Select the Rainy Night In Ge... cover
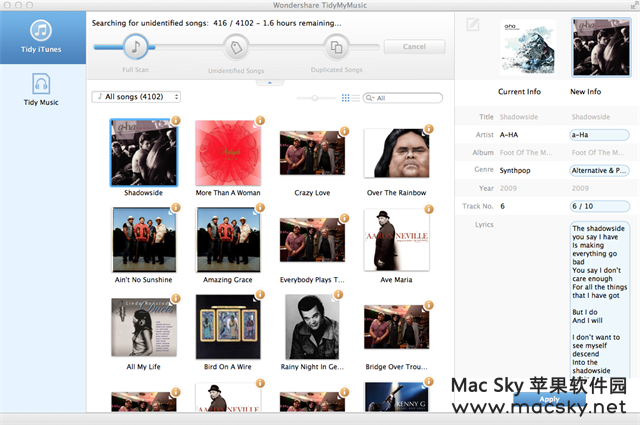This screenshot has height=425, width=640. [312, 327]
